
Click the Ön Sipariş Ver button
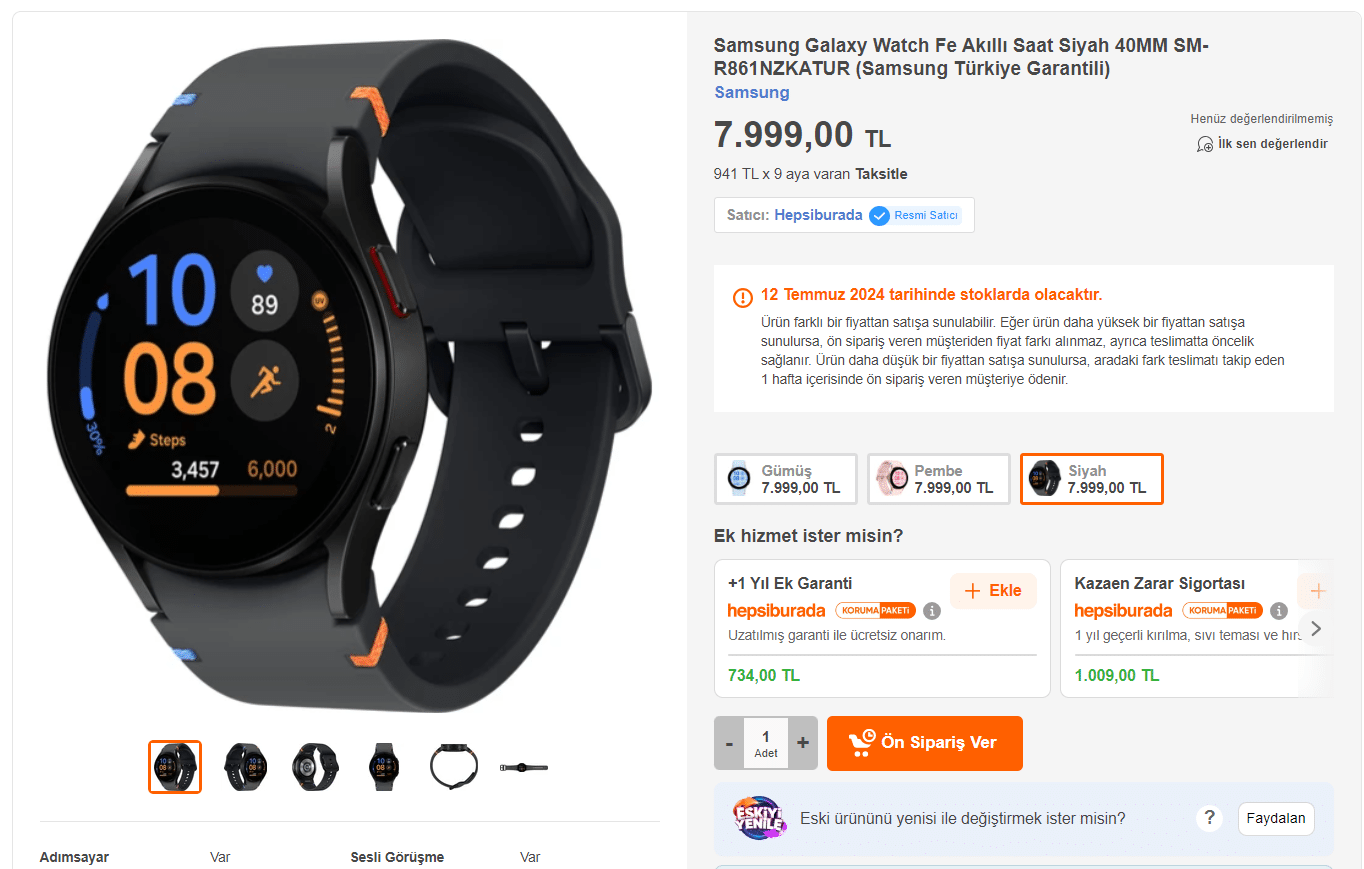(x=925, y=743)
